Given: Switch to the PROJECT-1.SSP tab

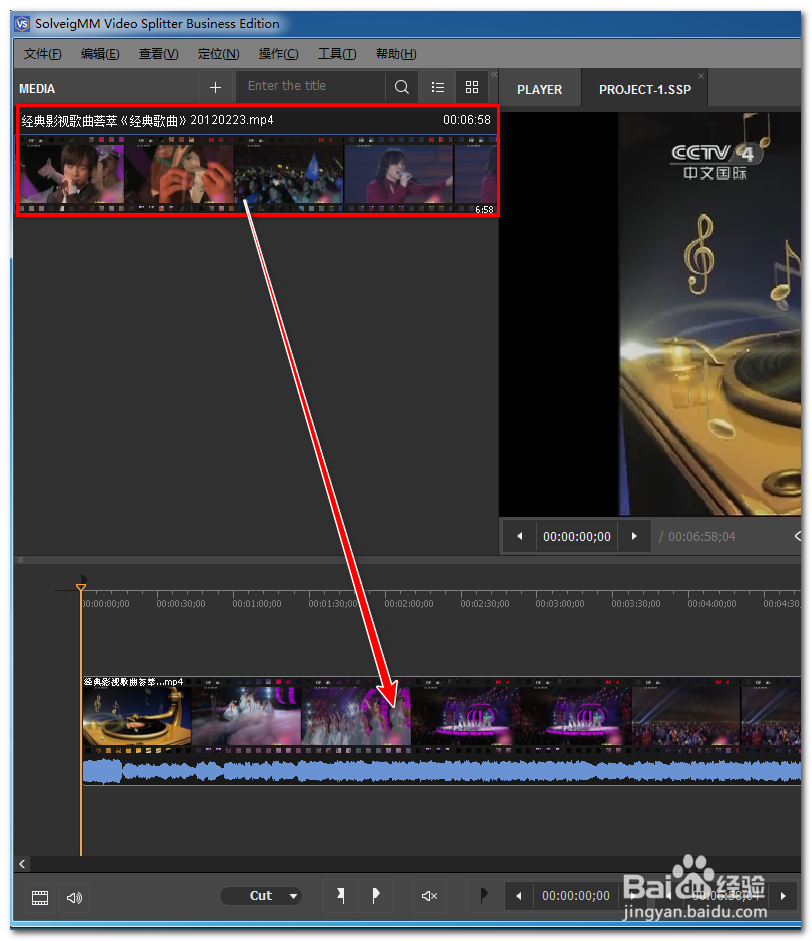Looking at the screenshot, I should [x=645, y=89].
